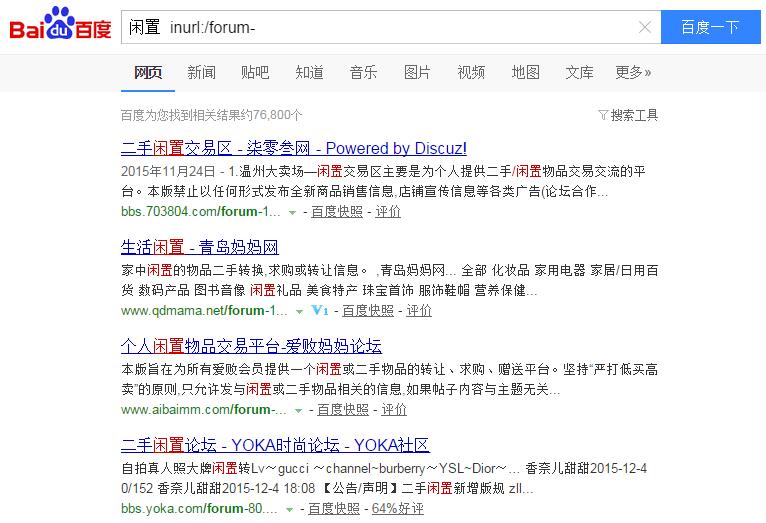This screenshot has height=523, width=766.
Task: Click the green URL www.aibaimm.com/forum-...
Action: 204,410
